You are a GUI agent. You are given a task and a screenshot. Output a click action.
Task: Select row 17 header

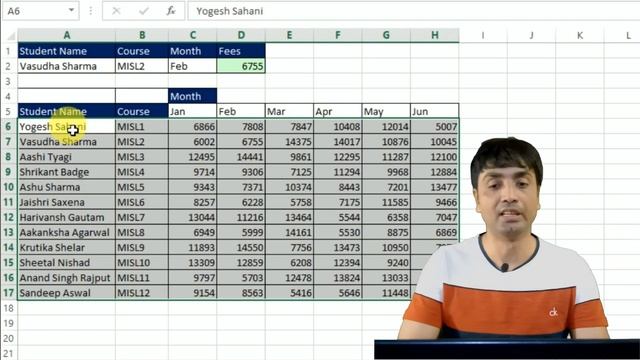click(8, 293)
